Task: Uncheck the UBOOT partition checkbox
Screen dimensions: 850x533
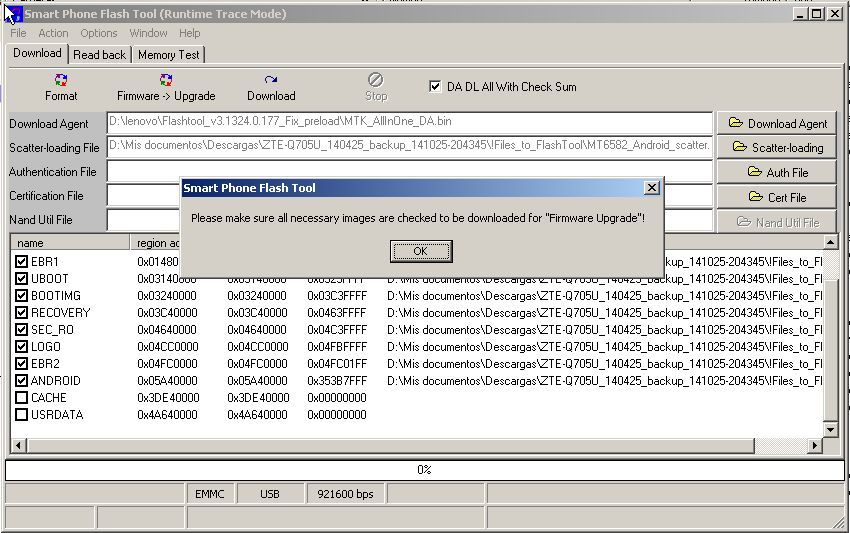Action: point(21,279)
